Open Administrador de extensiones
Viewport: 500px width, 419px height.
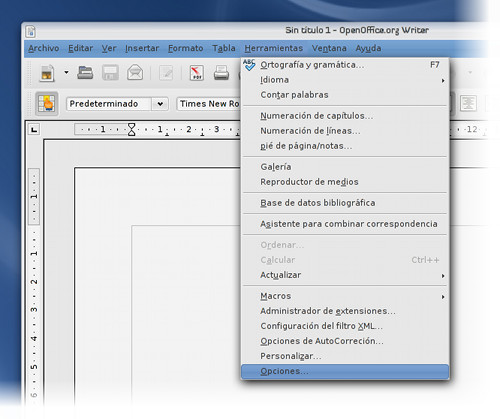point(345,311)
